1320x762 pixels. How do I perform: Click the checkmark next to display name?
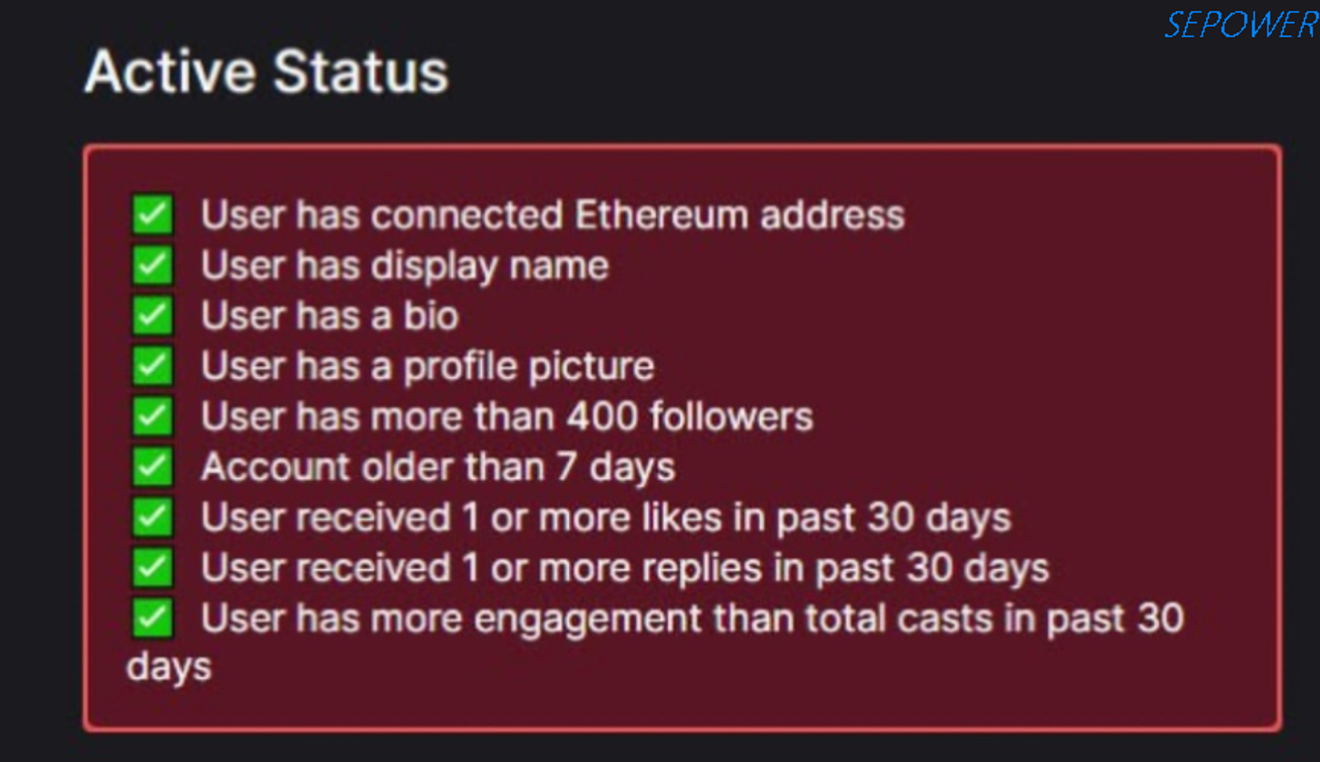click(x=152, y=266)
